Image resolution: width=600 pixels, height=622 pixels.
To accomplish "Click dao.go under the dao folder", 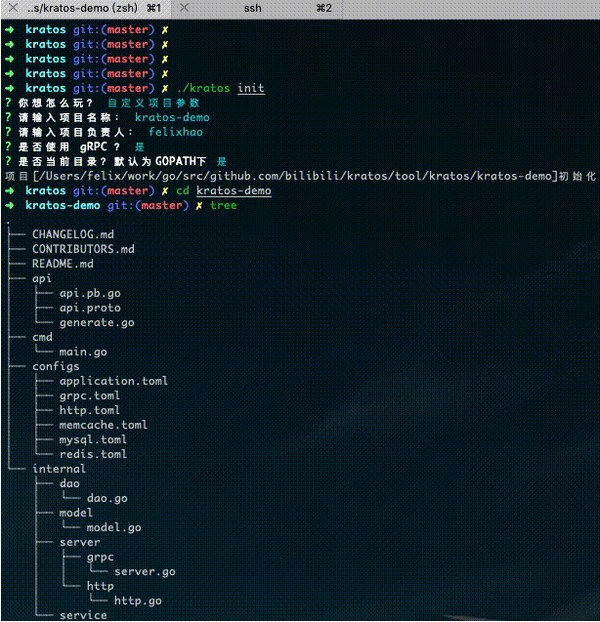I will pos(107,498).
